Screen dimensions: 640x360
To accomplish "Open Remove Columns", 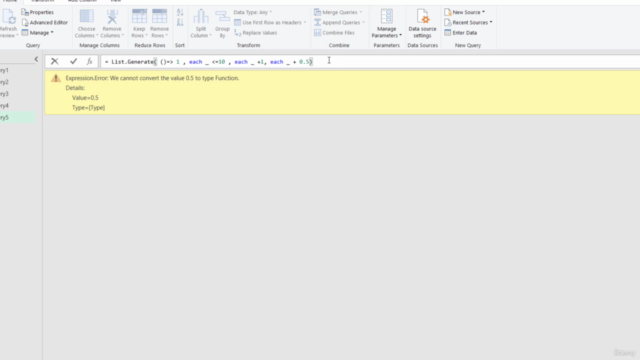I will 112,24.
